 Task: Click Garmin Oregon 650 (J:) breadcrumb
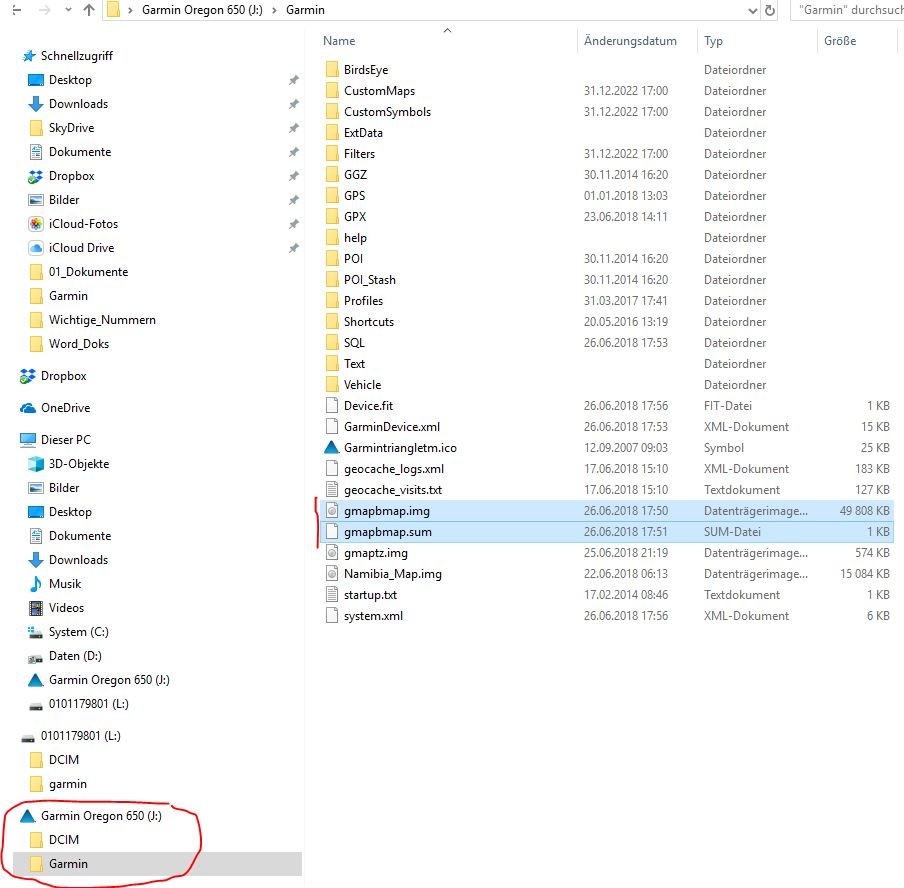point(202,10)
